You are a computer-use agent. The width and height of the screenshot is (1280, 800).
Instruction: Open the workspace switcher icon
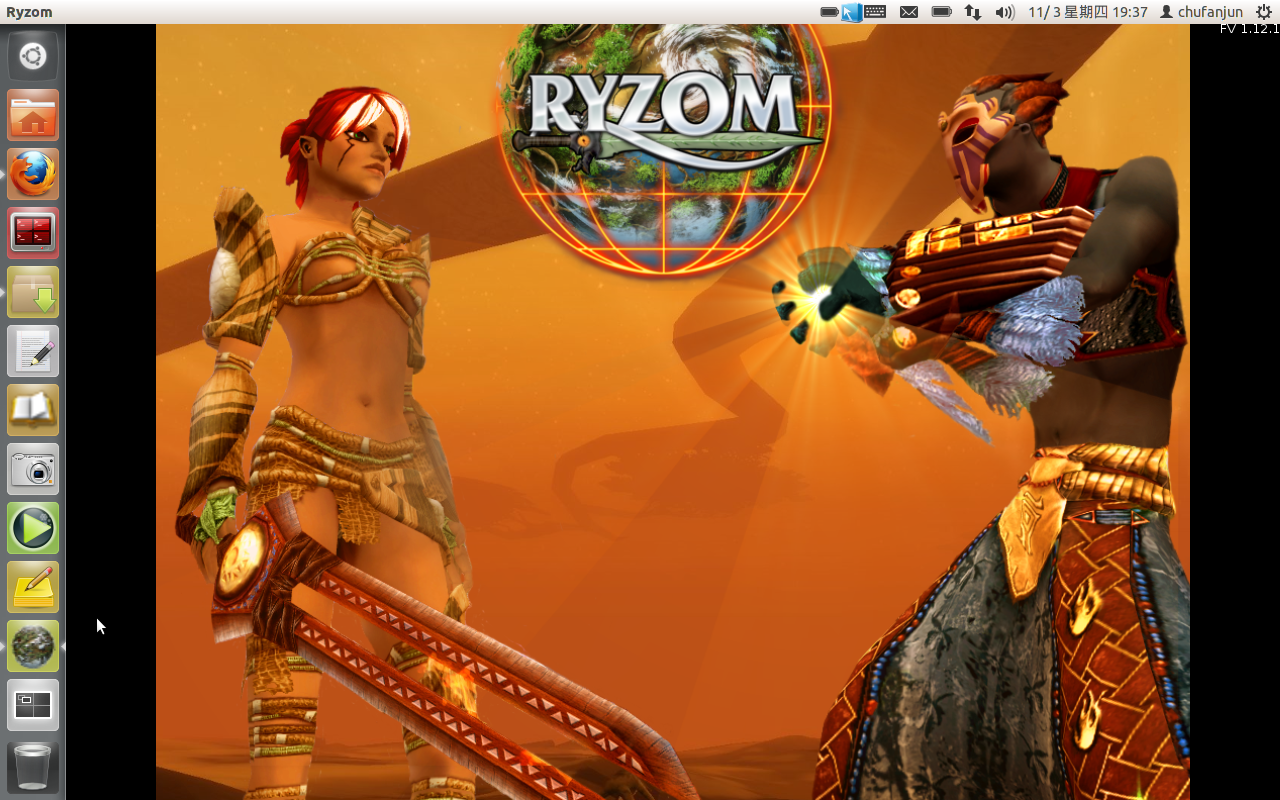tap(33, 705)
